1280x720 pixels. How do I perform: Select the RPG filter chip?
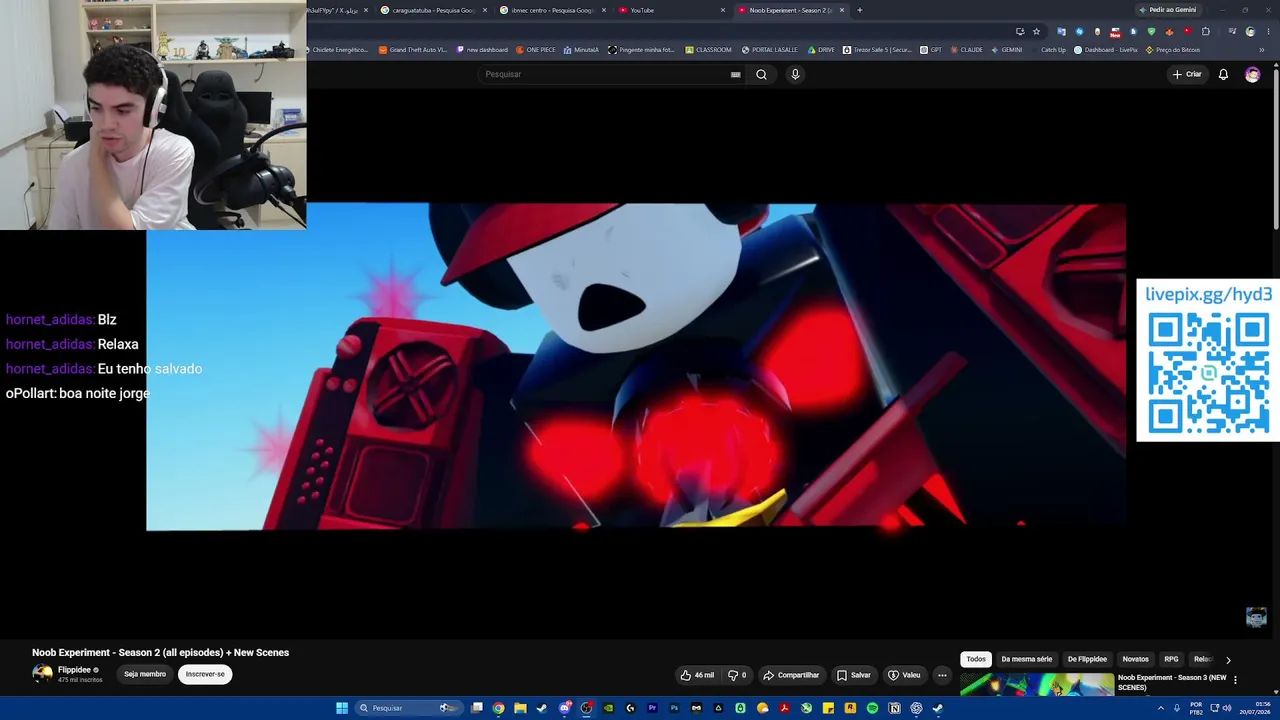(1171, 659)
